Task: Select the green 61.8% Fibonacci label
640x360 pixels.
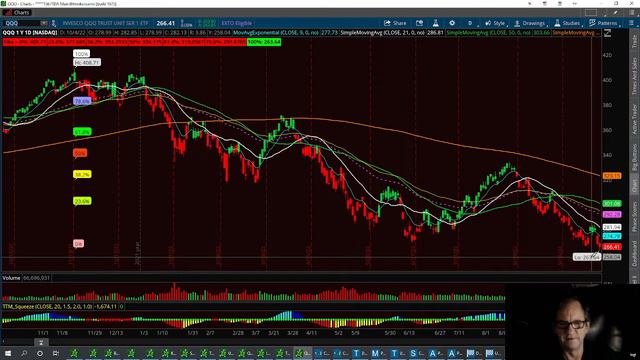Action: (82, 132)
